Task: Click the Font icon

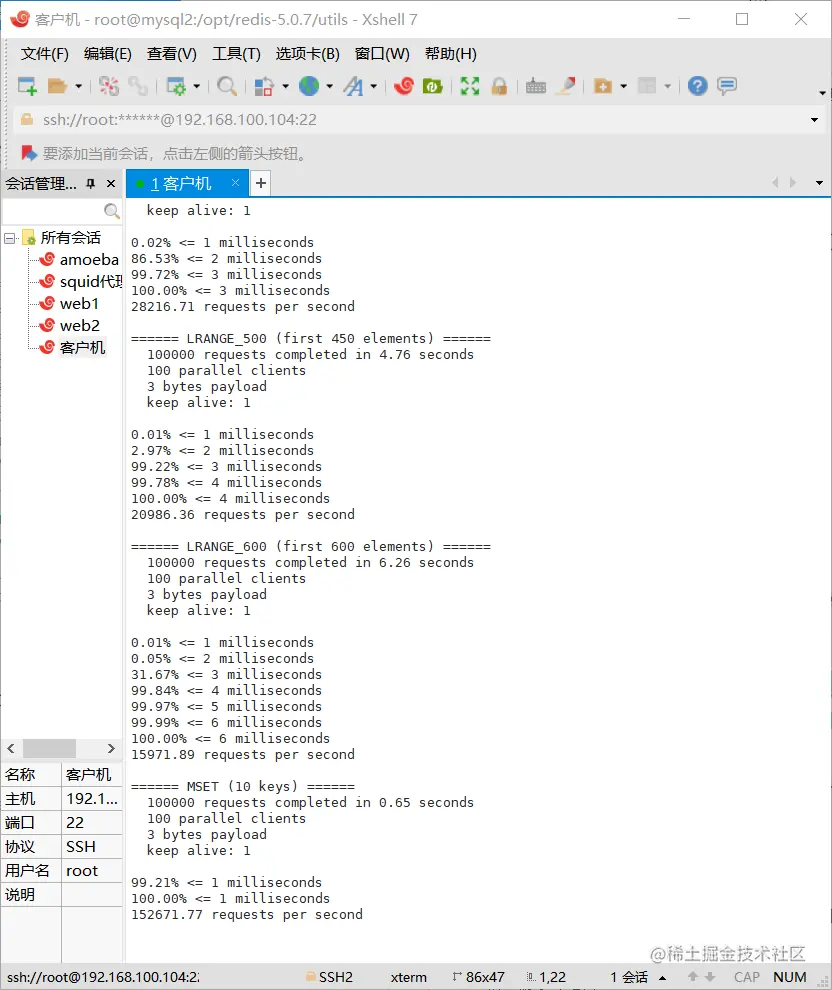Action: (353, 86)
